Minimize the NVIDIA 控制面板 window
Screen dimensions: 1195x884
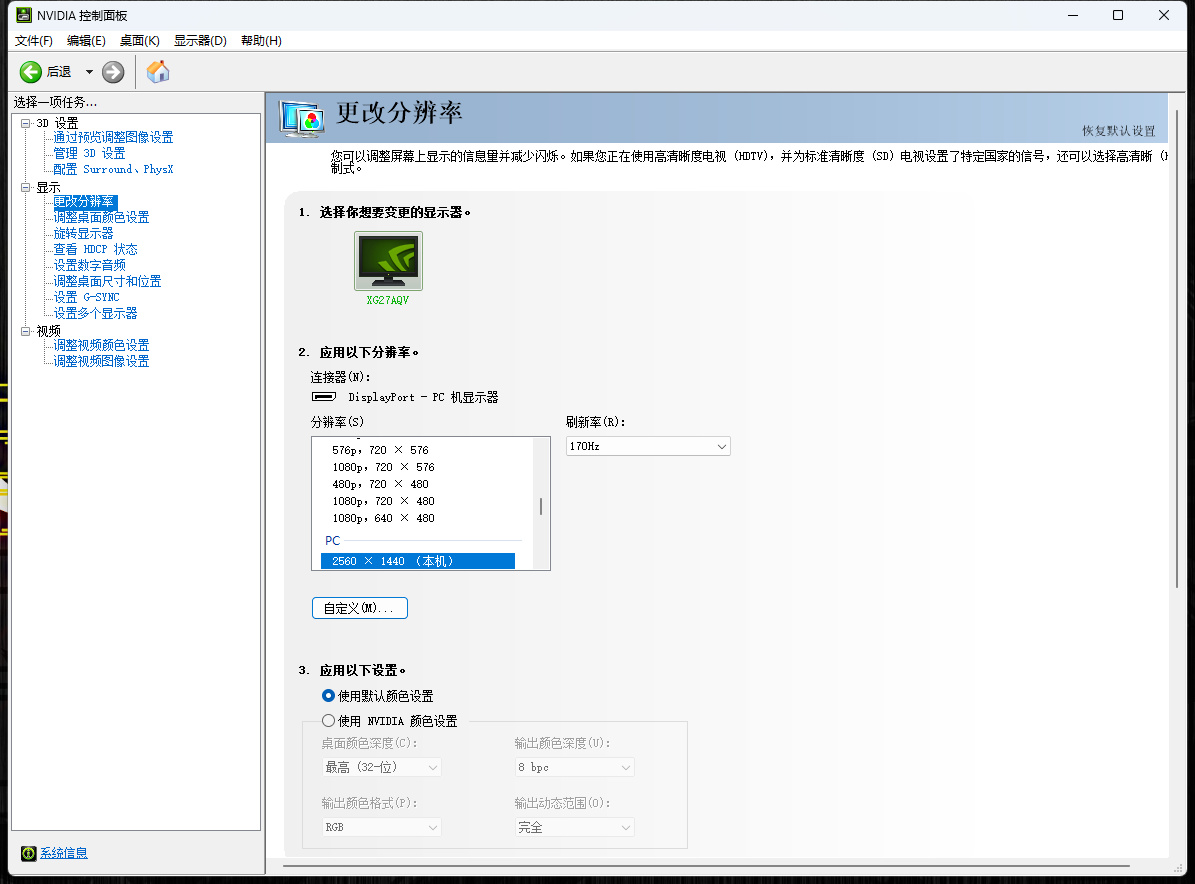[x=1073, y=15]
